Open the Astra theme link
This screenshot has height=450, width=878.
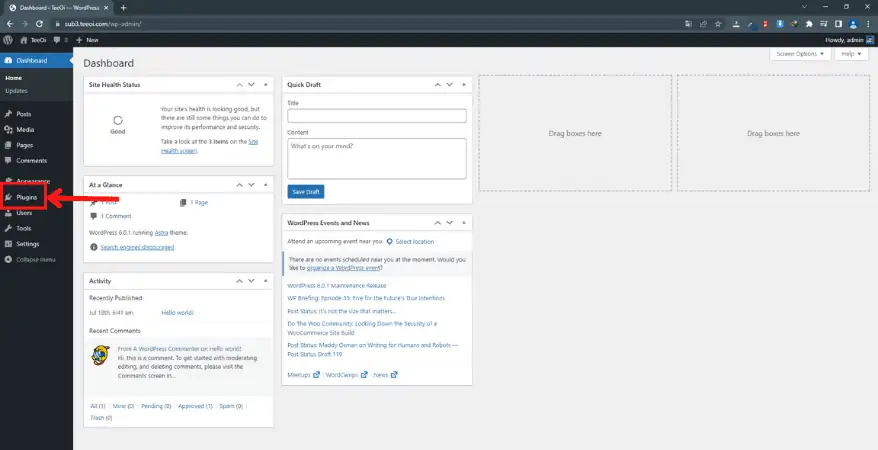[x=161, y=233]
